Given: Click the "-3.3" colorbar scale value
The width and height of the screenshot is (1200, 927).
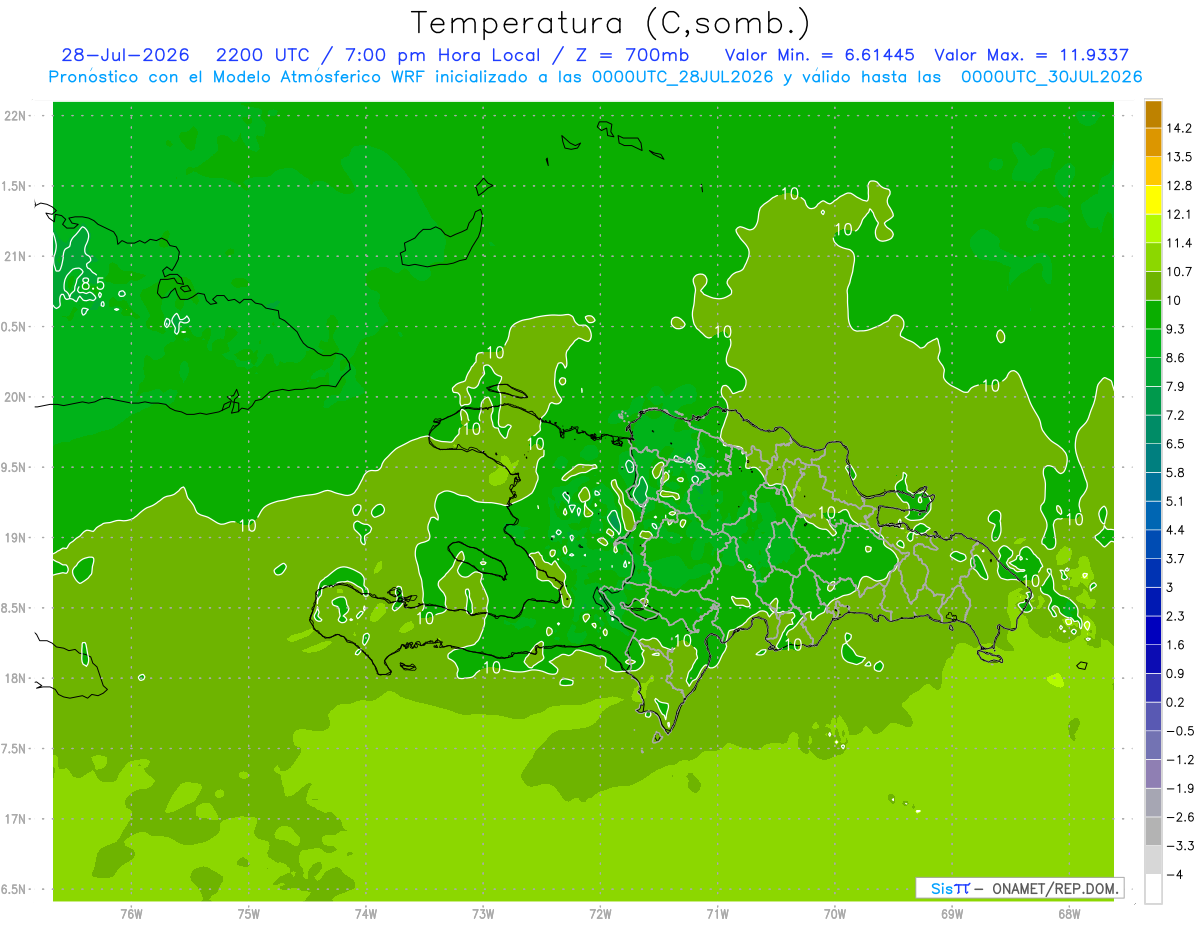Looking at the screenshot, I should point(1178,845).
